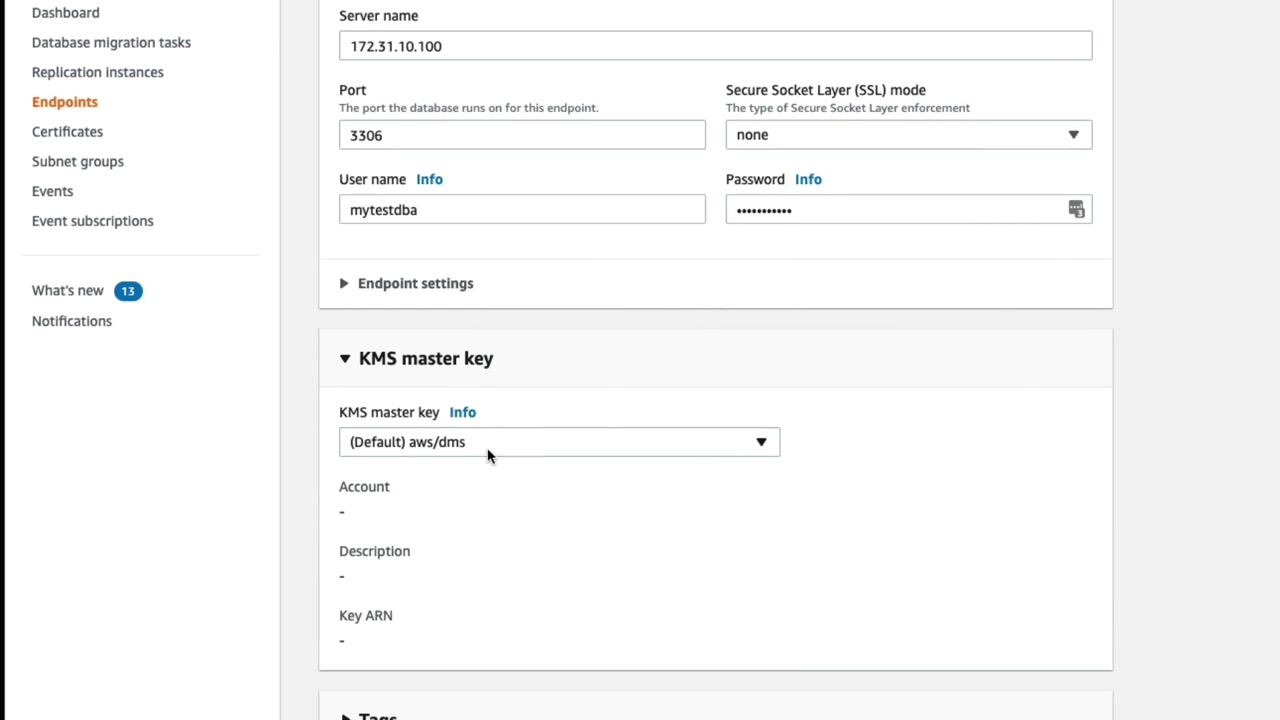Click the password manager icon in Password field
The height and width of the screenshot is (720, 1280).
tap(1076, 209)
